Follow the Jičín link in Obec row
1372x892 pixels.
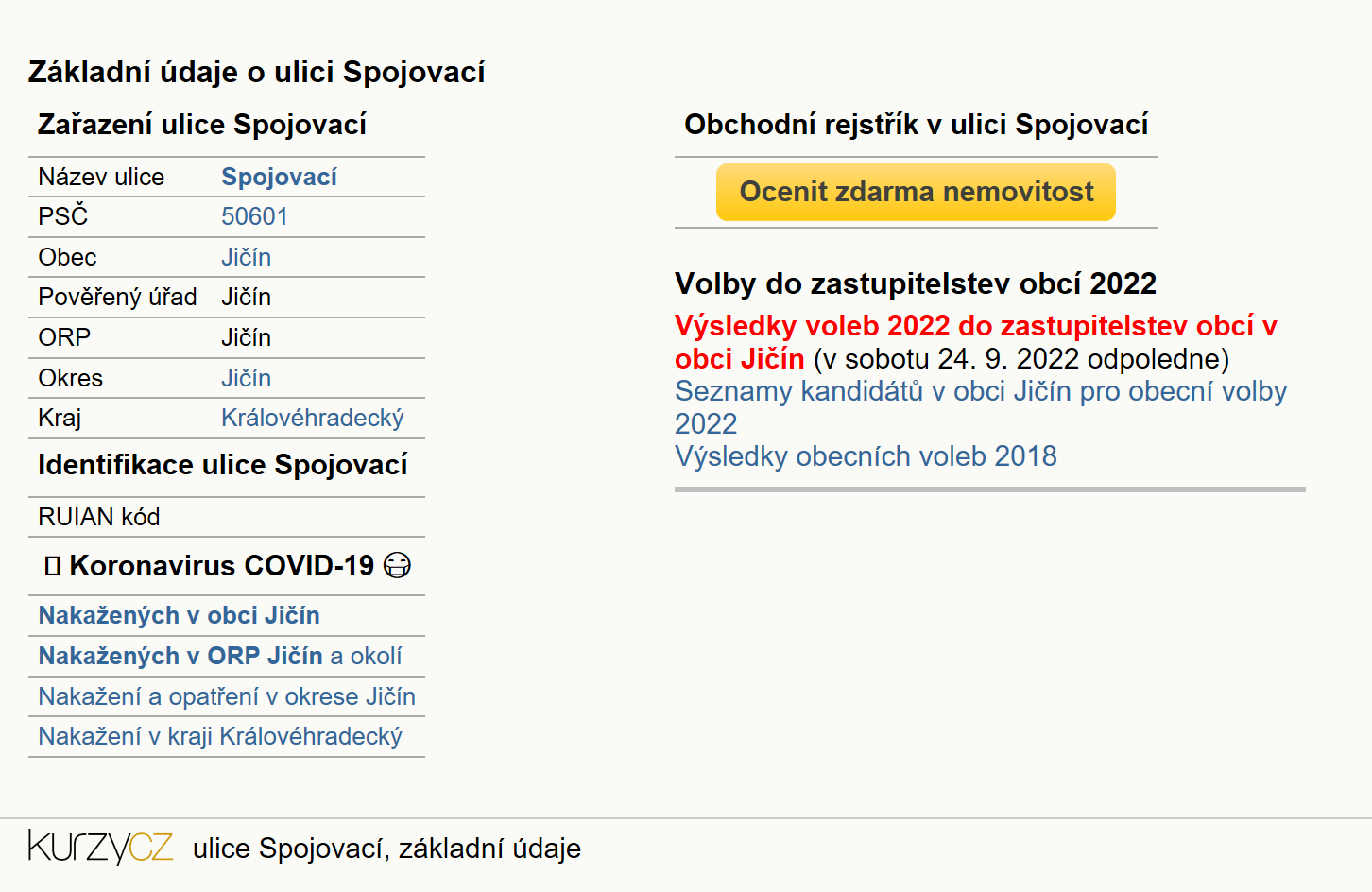(x=246, y=257)
